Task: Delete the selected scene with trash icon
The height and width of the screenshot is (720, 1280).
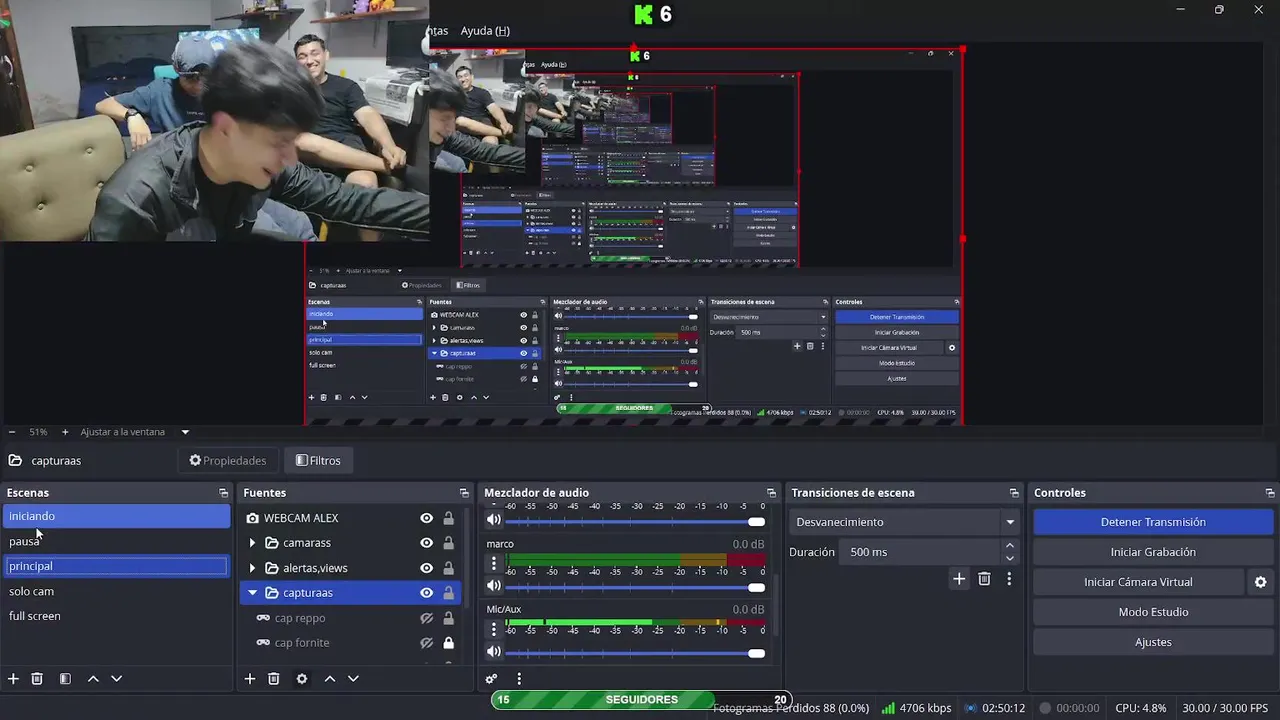Action: click(37, 678)
